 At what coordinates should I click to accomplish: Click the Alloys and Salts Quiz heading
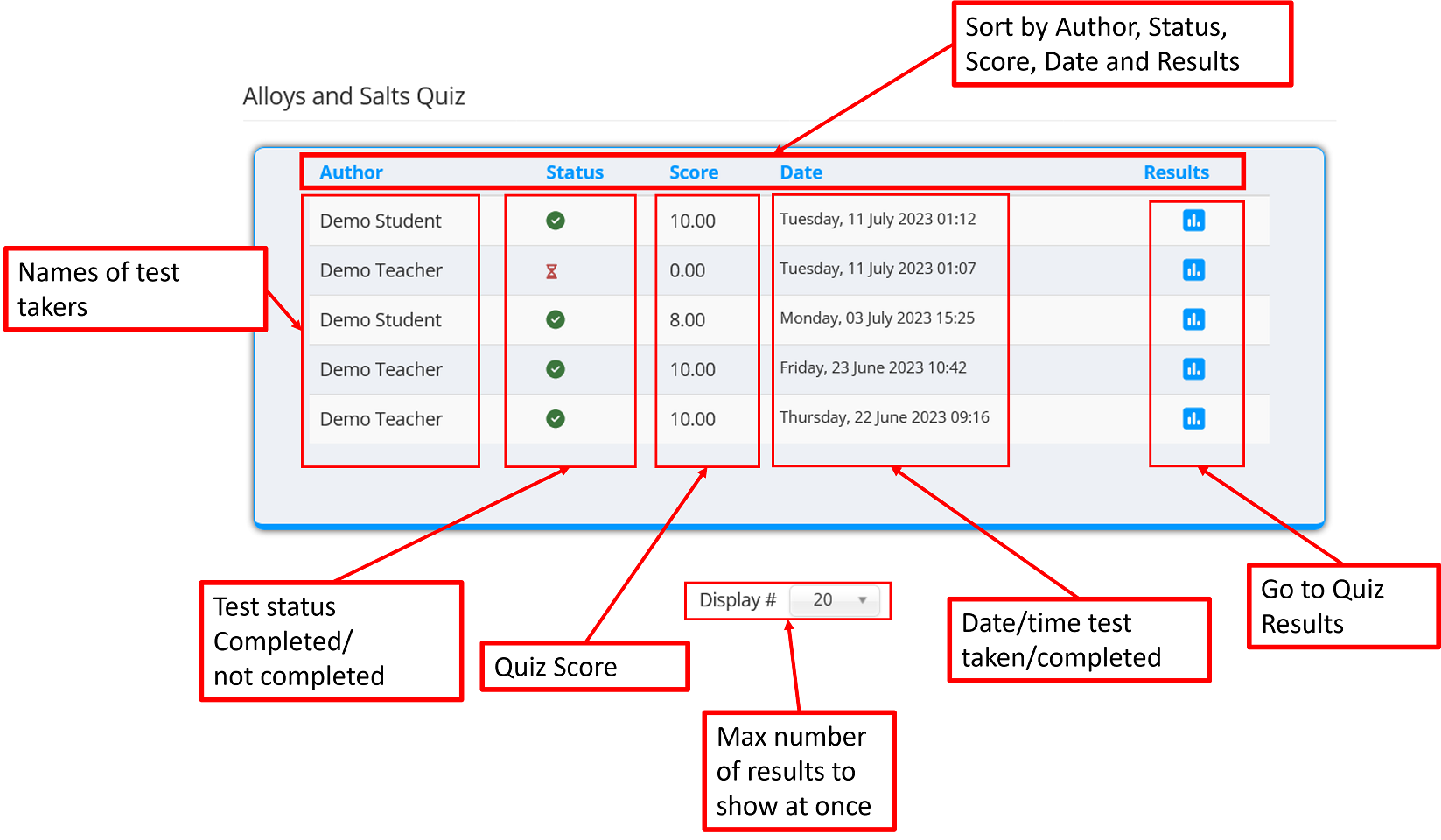(x=353, y=96)
